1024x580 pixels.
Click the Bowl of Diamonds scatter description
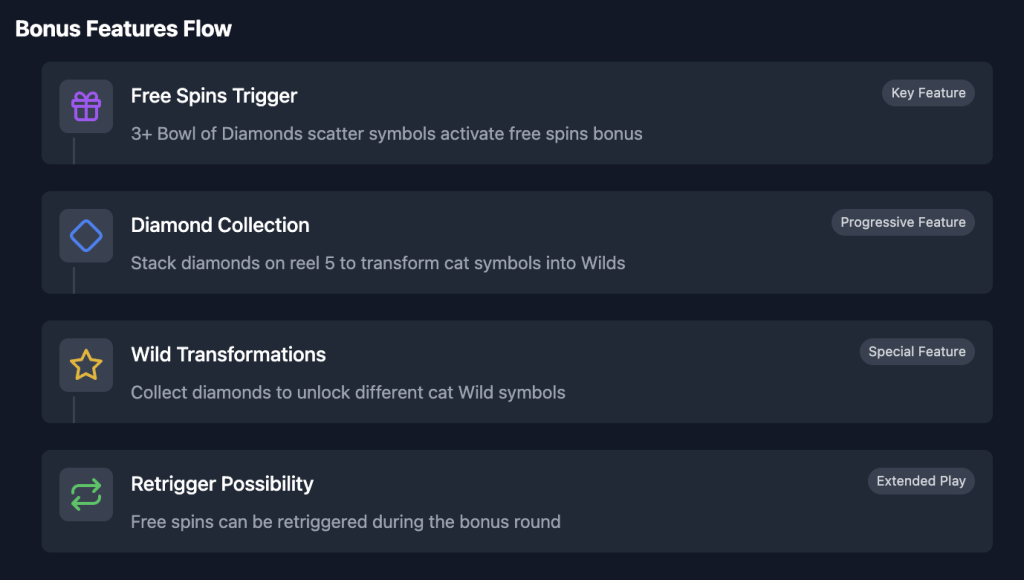(387, 134)
